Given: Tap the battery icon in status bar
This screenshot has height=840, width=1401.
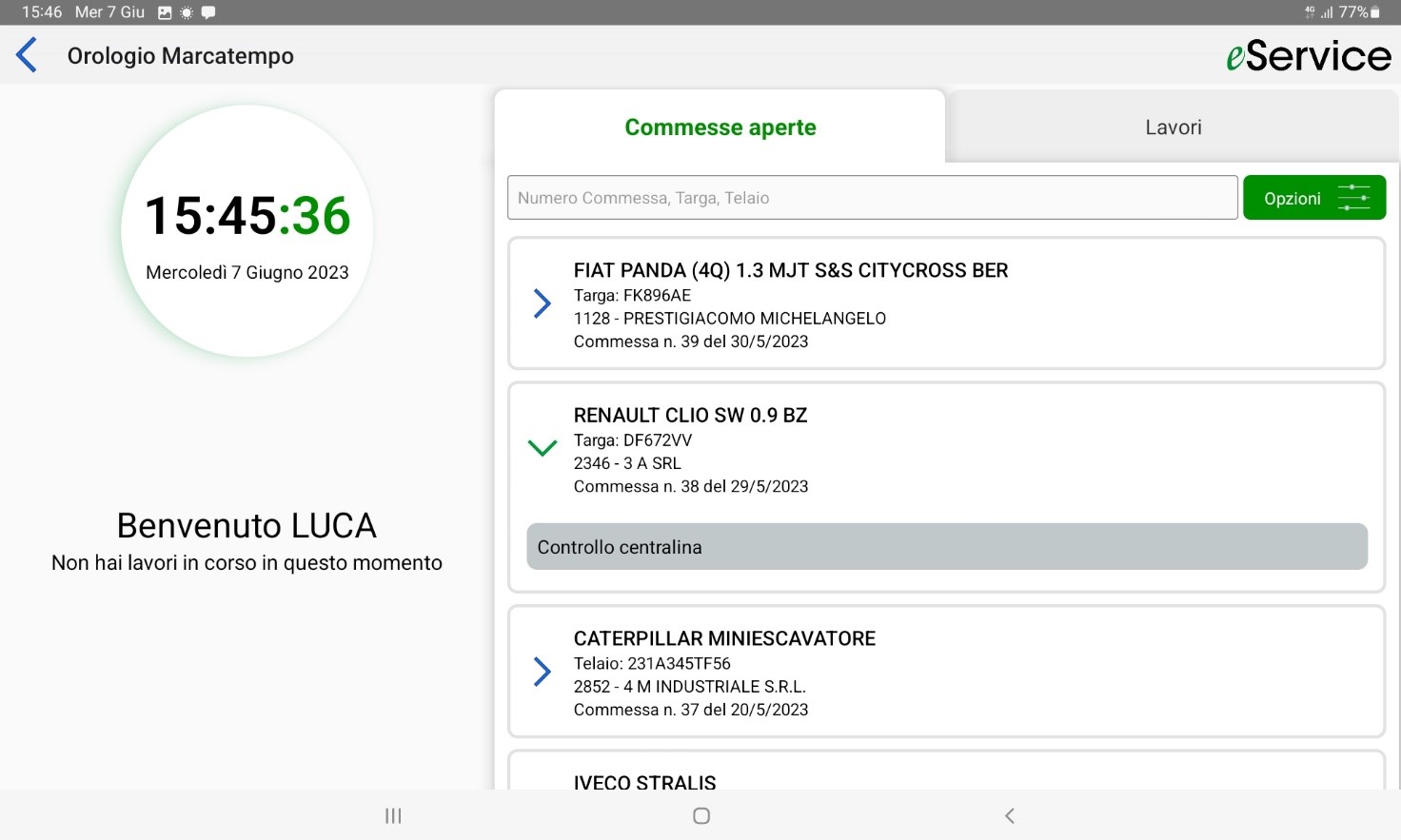Looking at the screenshot, I should (1374, 12).
